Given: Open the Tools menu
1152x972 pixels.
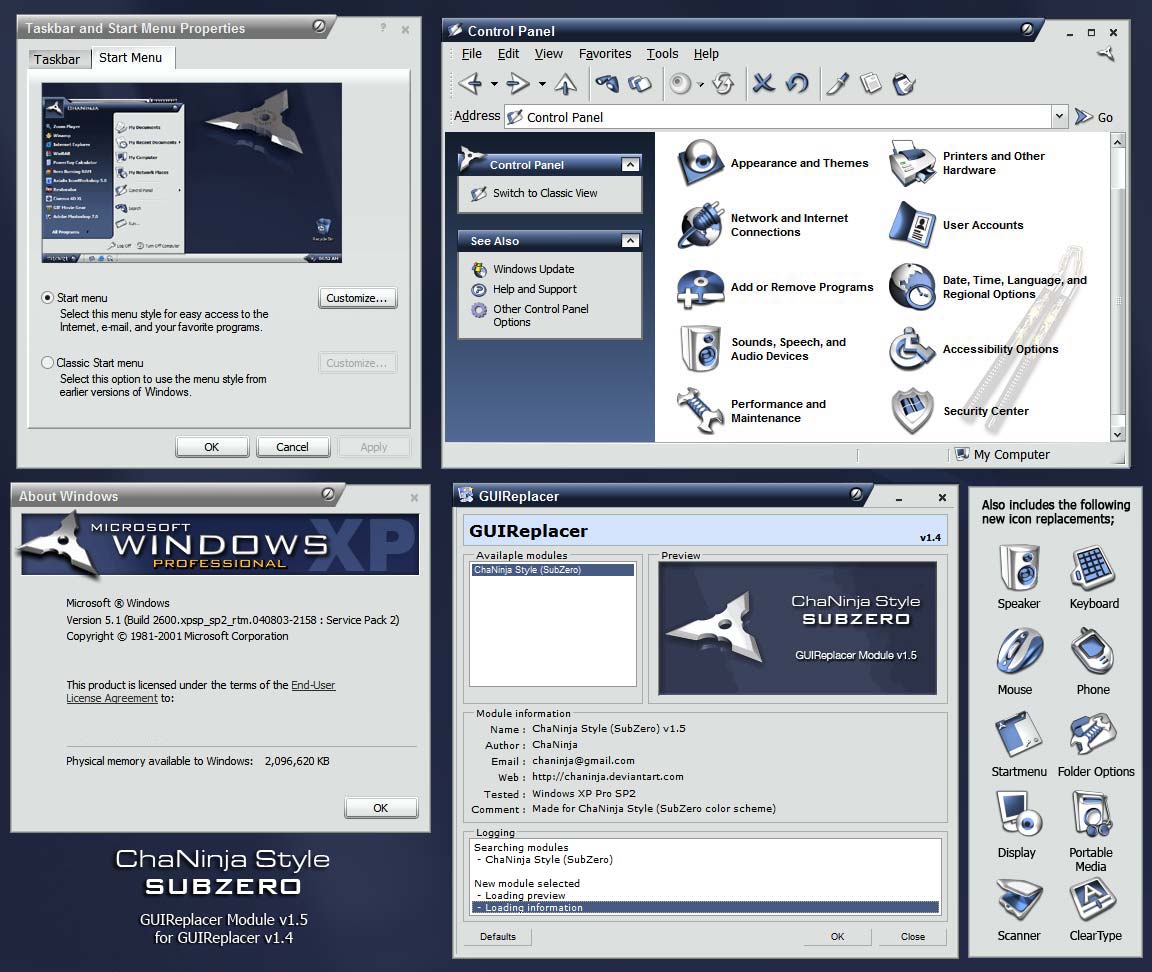Looking at the screenshot, I should coord(662,54).
